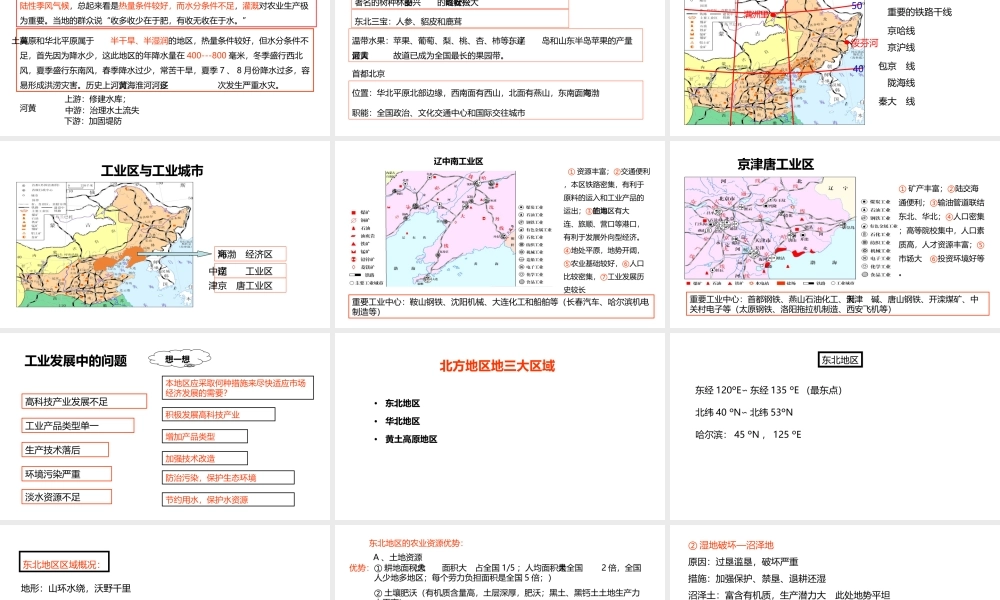The image size is (1000, 600).
Task: Click the 工业区与工业城市 slide title
Action: (152, 171)
